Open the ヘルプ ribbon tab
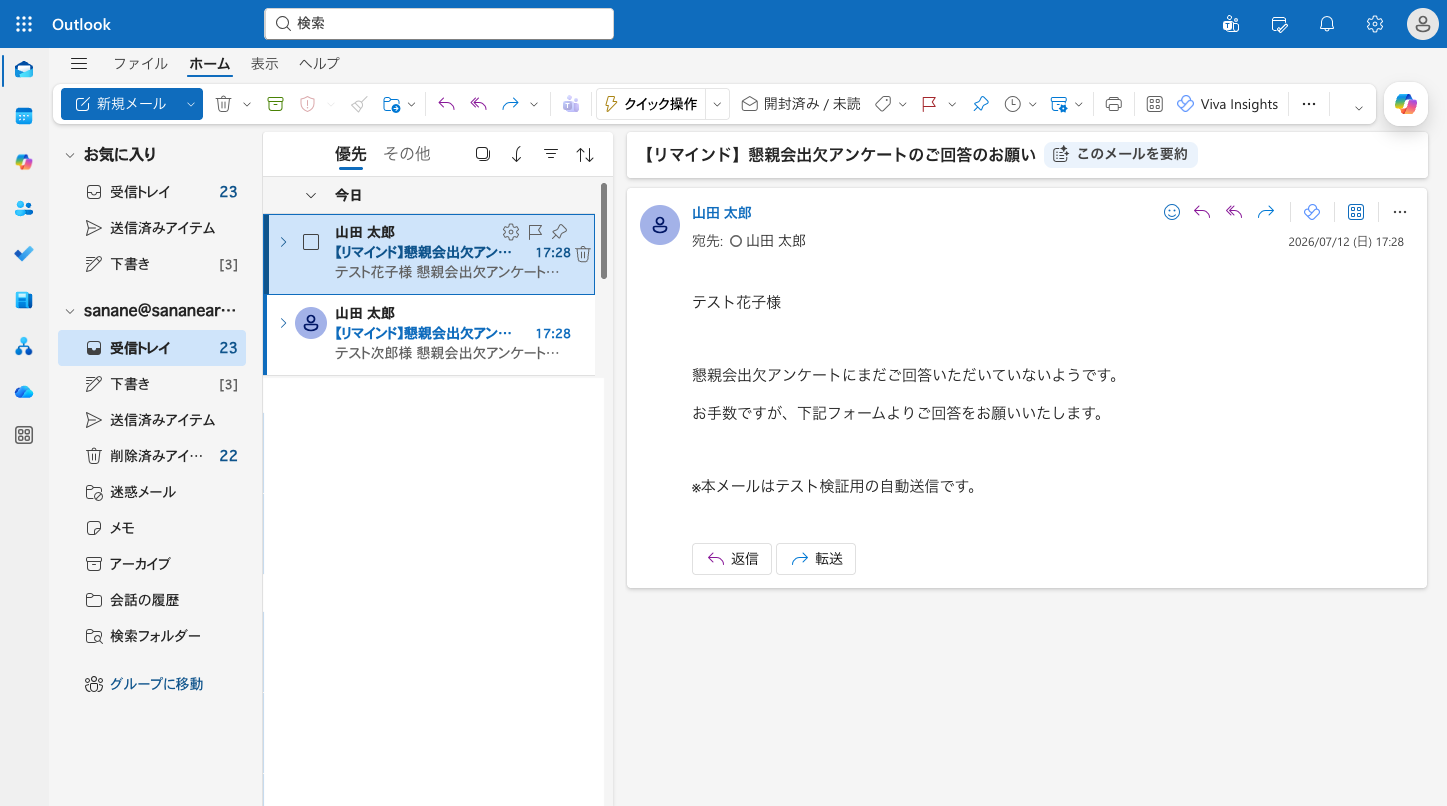 coord(319,63)
